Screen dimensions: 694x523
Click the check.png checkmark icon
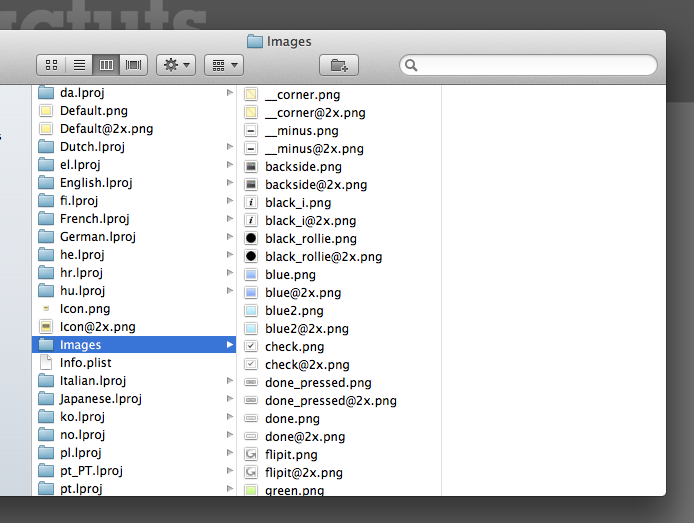251,346
